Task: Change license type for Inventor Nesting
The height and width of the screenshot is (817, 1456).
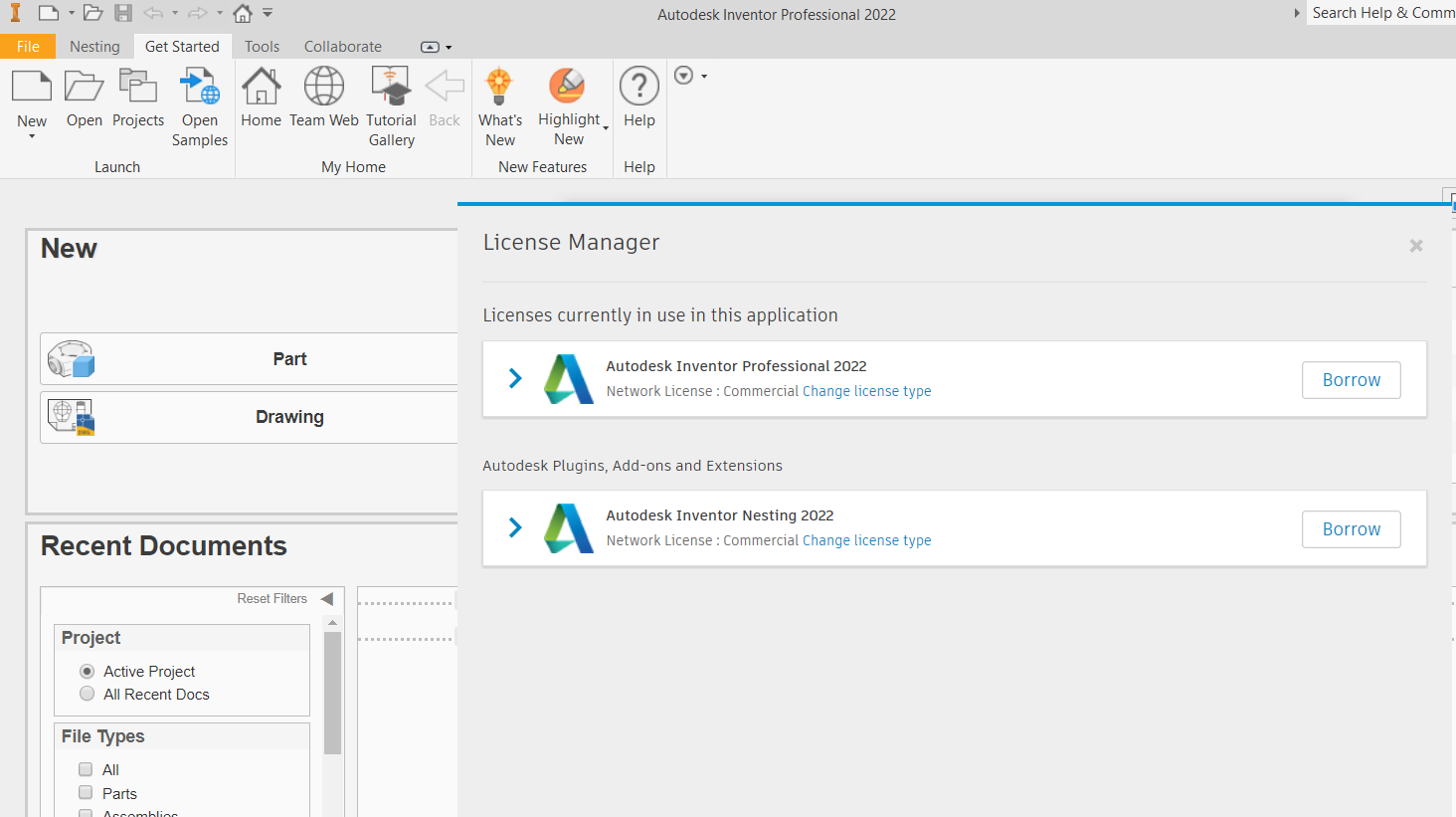Action: [x=867, y=540]
